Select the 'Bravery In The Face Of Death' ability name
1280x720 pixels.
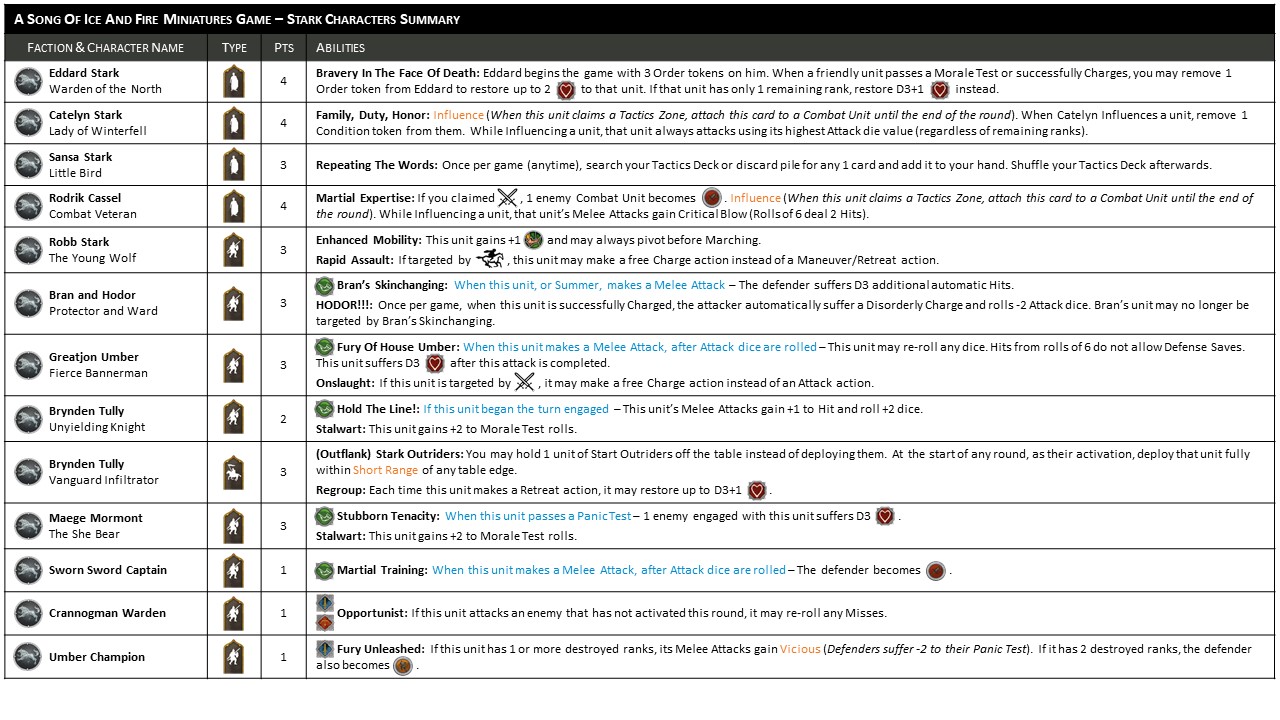(398, 73)
